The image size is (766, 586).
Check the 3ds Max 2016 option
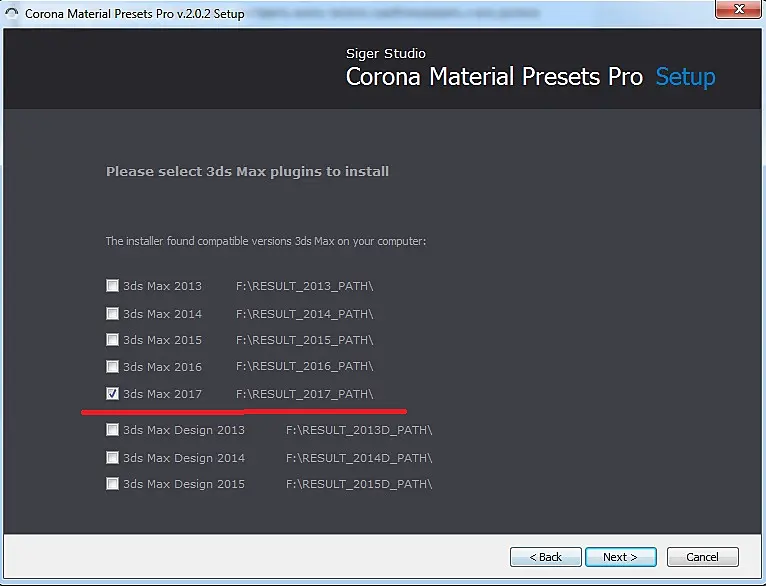112,366
